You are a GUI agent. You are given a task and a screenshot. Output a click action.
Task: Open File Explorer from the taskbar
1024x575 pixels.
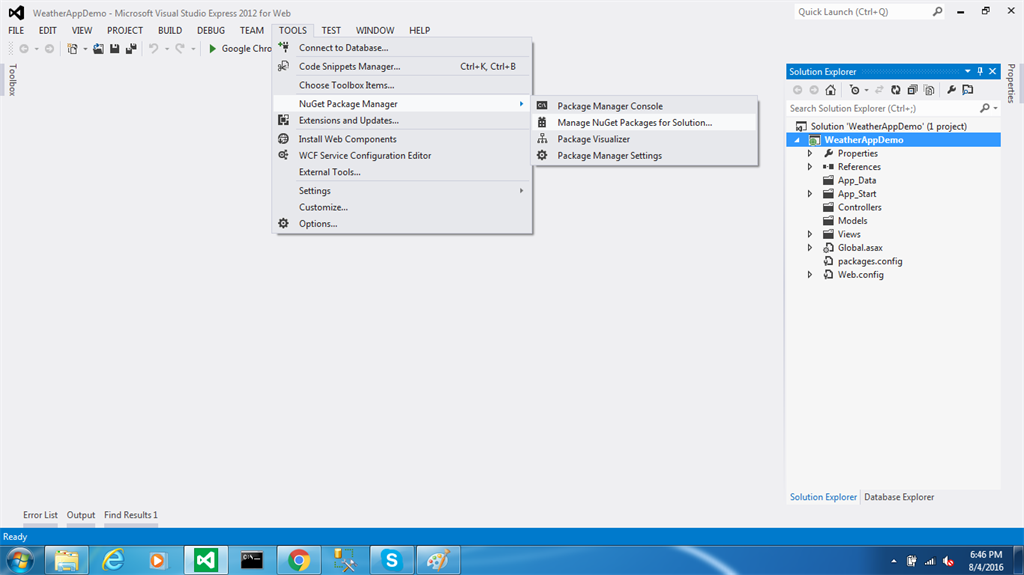[x=66, y=560]
